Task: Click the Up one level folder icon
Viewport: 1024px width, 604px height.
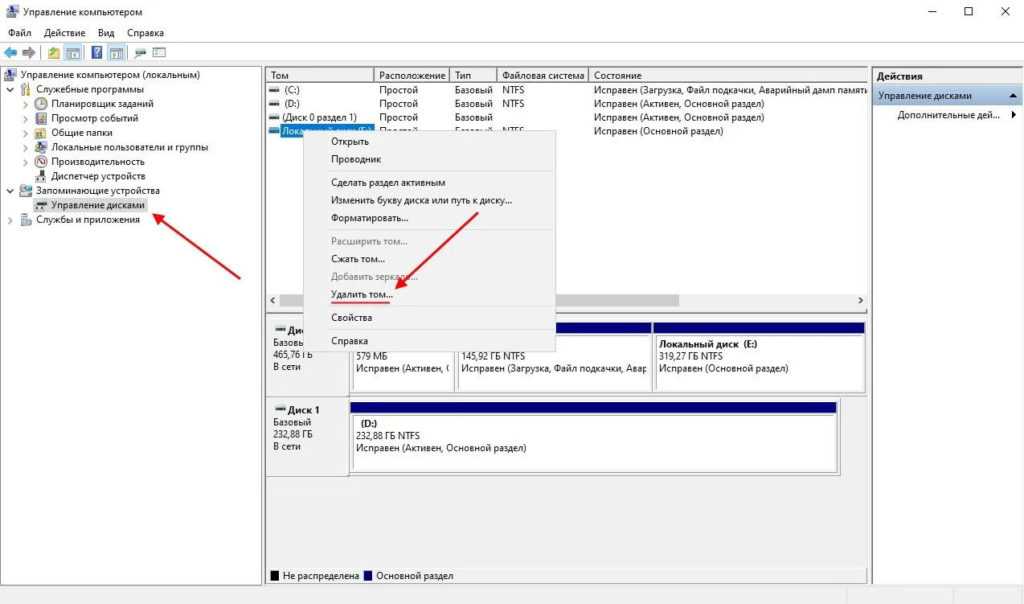Action: coord(54,53)
